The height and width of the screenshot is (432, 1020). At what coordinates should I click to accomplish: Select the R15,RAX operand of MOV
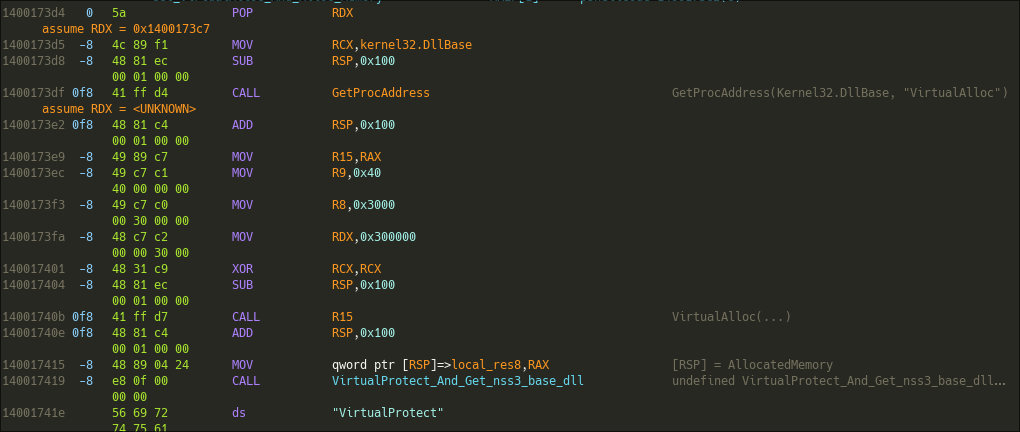tap(356, 157)
